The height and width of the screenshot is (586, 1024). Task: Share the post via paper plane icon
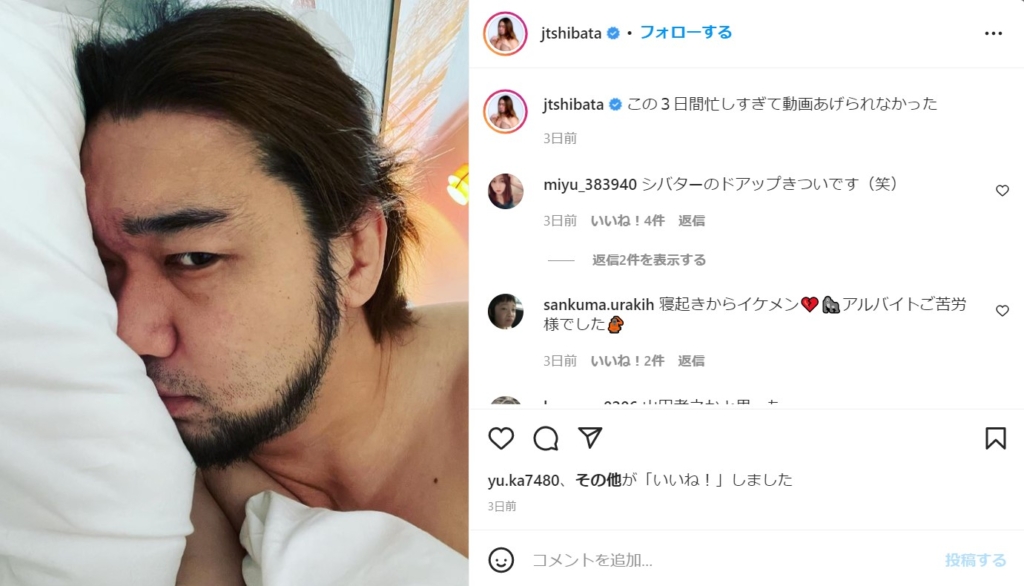pyautogui.click(x=590, y=438)
